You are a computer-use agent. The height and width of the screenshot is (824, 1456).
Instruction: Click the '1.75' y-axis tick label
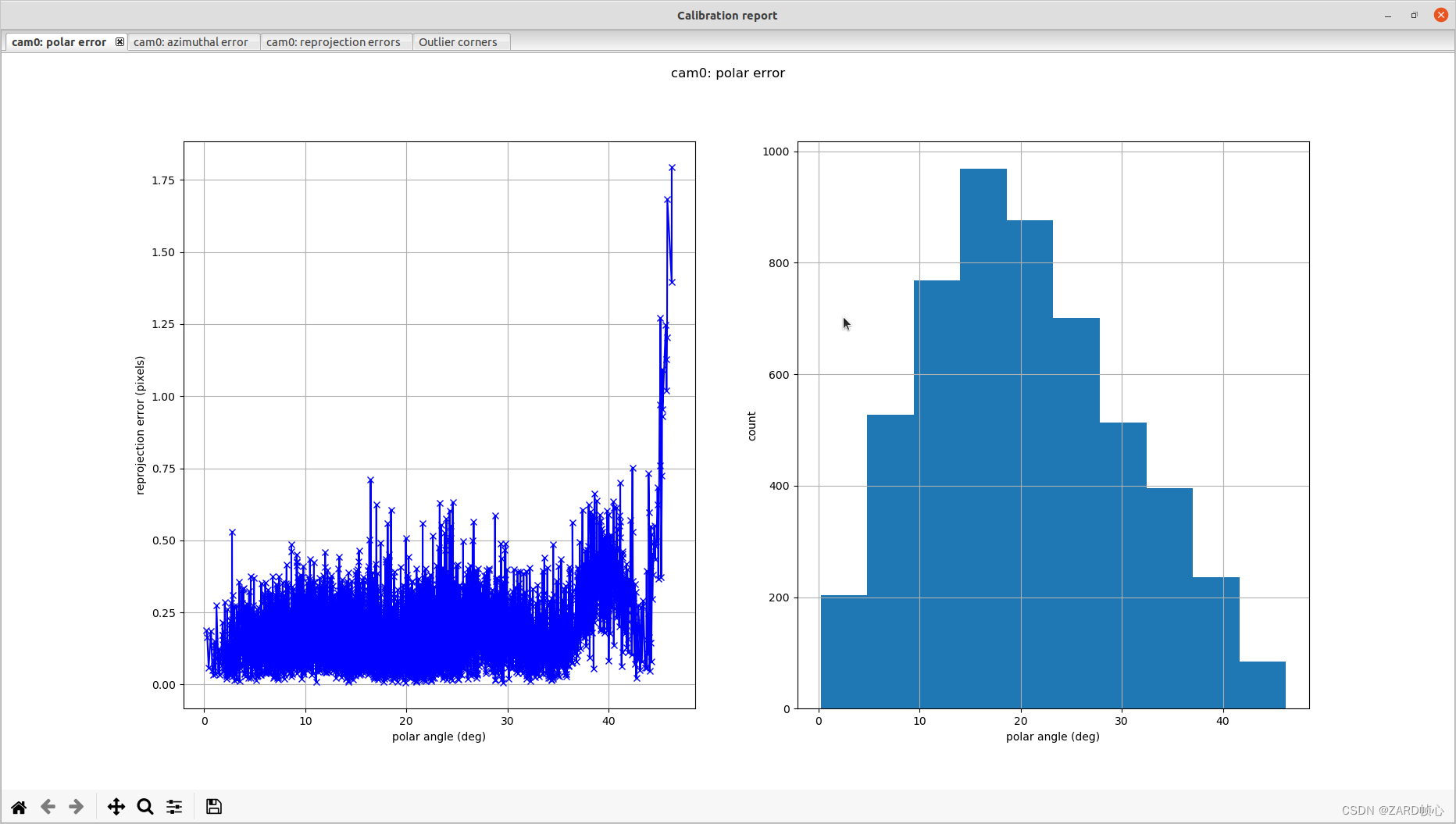coord(163,180)
